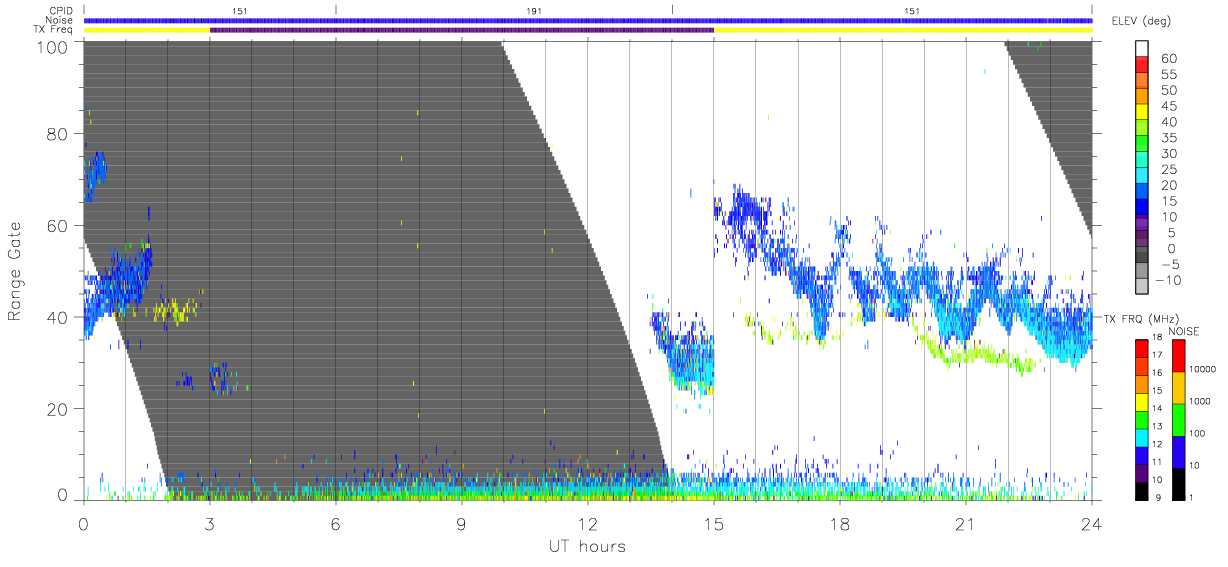This screenshot has height=567, width=1228.
Task: Click the purple segment of TX Freq strip
Action: point(462,30)
